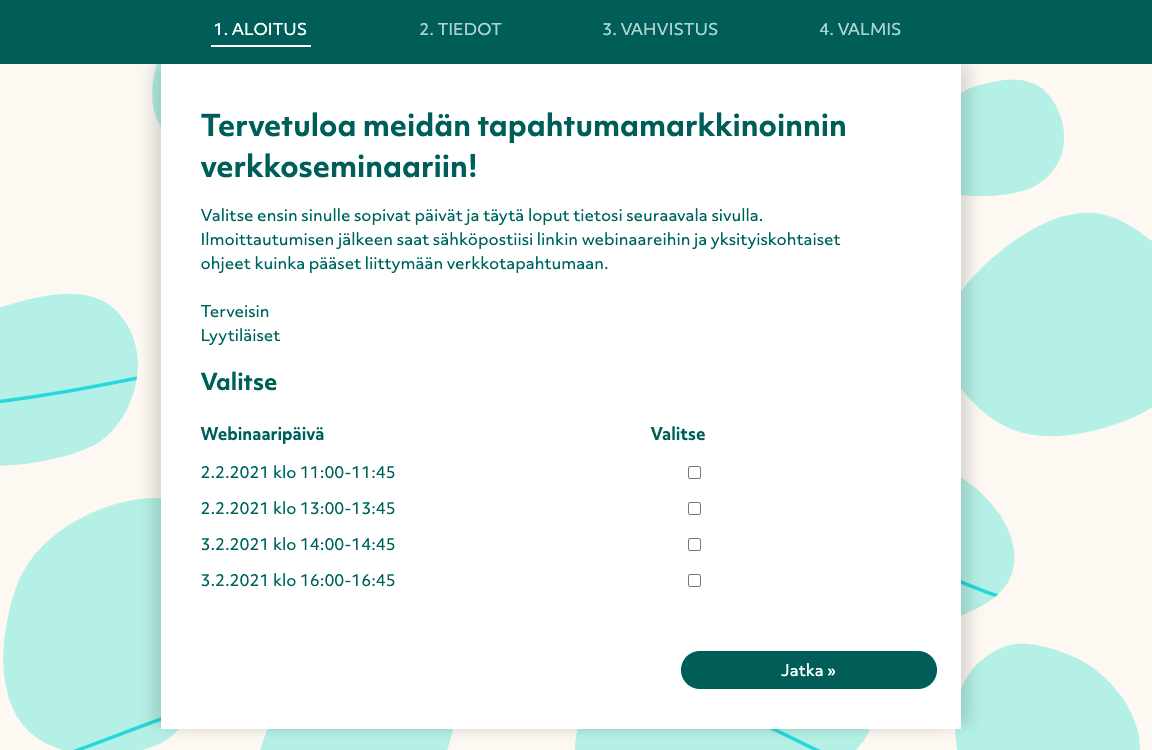Screen dimensions: 1152x750
Task: Click the 2.2.2021 klo 11:00-11:45 date label
Action: pyautogui.click(x=298, y=473)
